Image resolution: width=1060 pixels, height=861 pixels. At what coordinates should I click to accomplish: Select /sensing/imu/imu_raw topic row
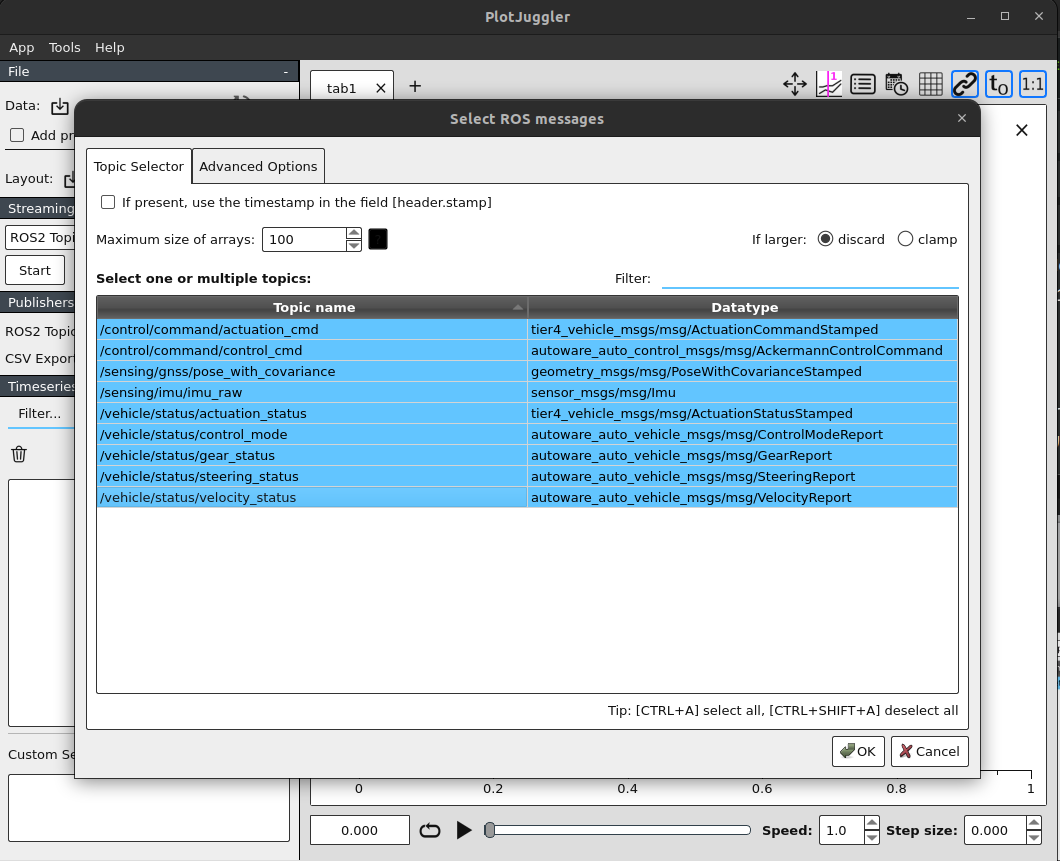pos(527,392)
